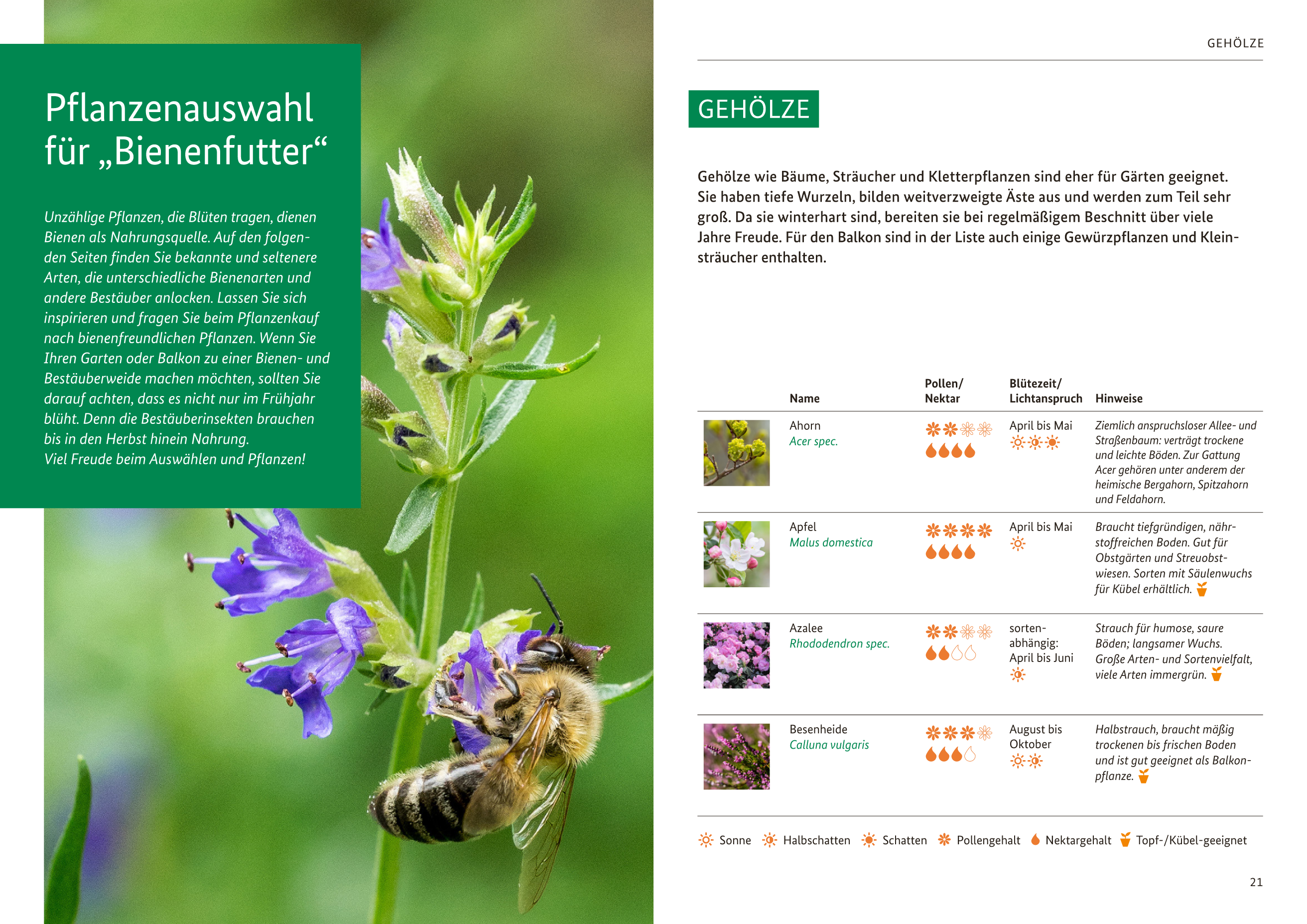1307x924 pixels.
Task: Click 'April bis Mai' in the Apfel row
Action: click(1041, 527)
